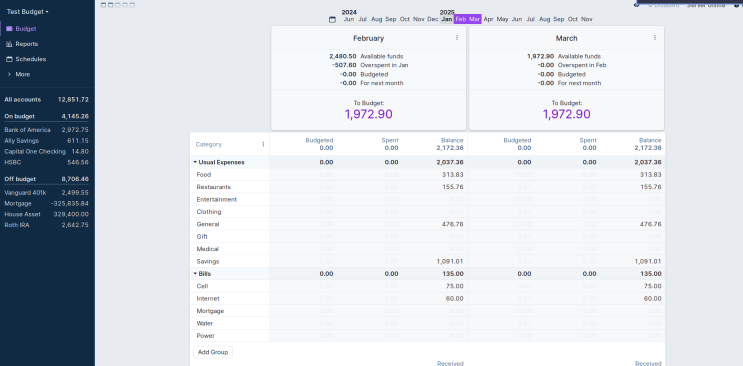
Task: Open Roth IRA account
Action: tap(46, 225)
